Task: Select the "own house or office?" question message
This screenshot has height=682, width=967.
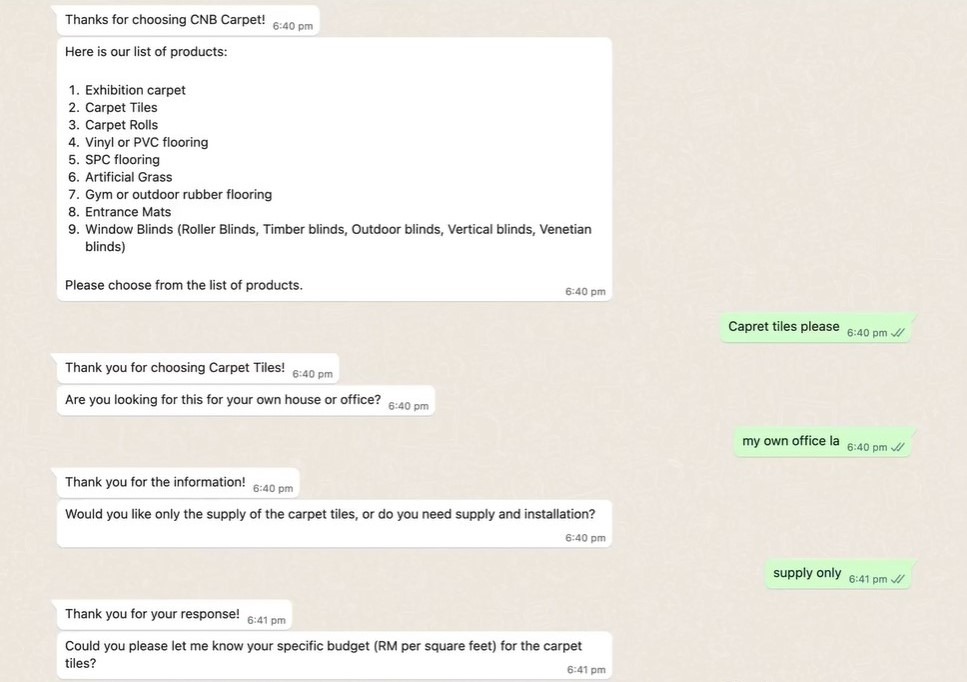Action: point(223,400)
